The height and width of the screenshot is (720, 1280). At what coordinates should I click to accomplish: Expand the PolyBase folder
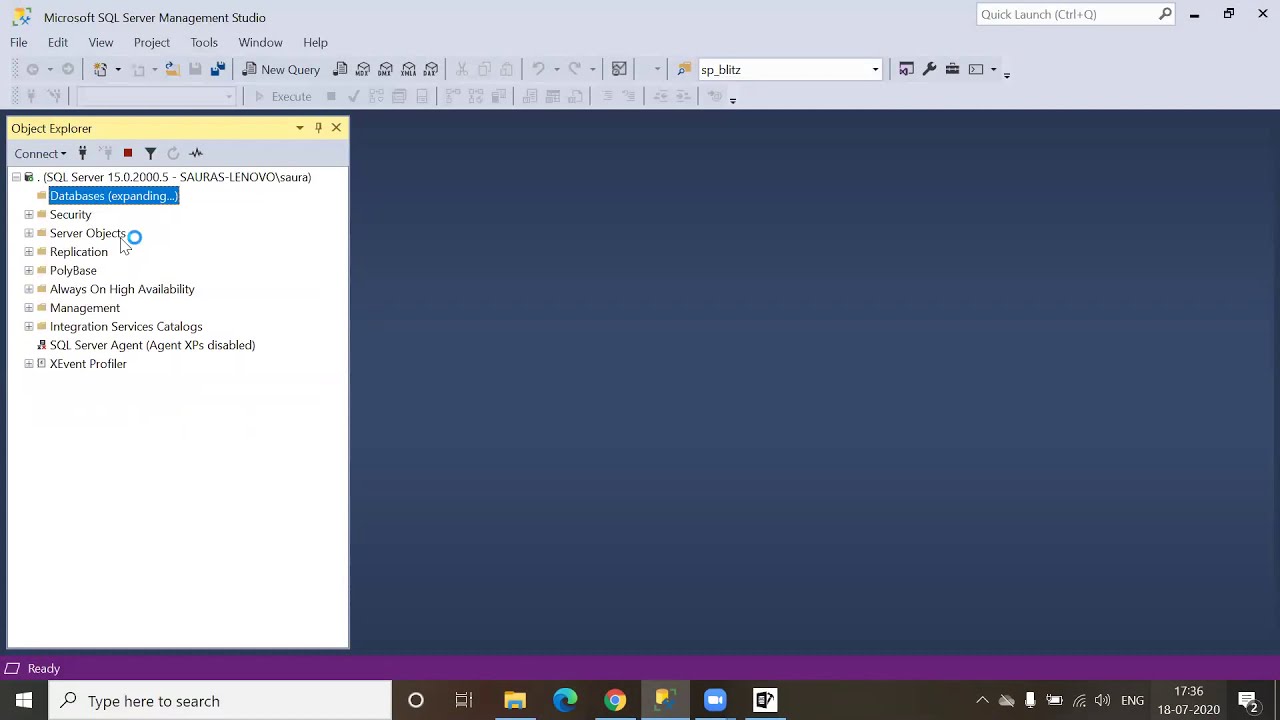pyautogui.click(x=29, y=271)
